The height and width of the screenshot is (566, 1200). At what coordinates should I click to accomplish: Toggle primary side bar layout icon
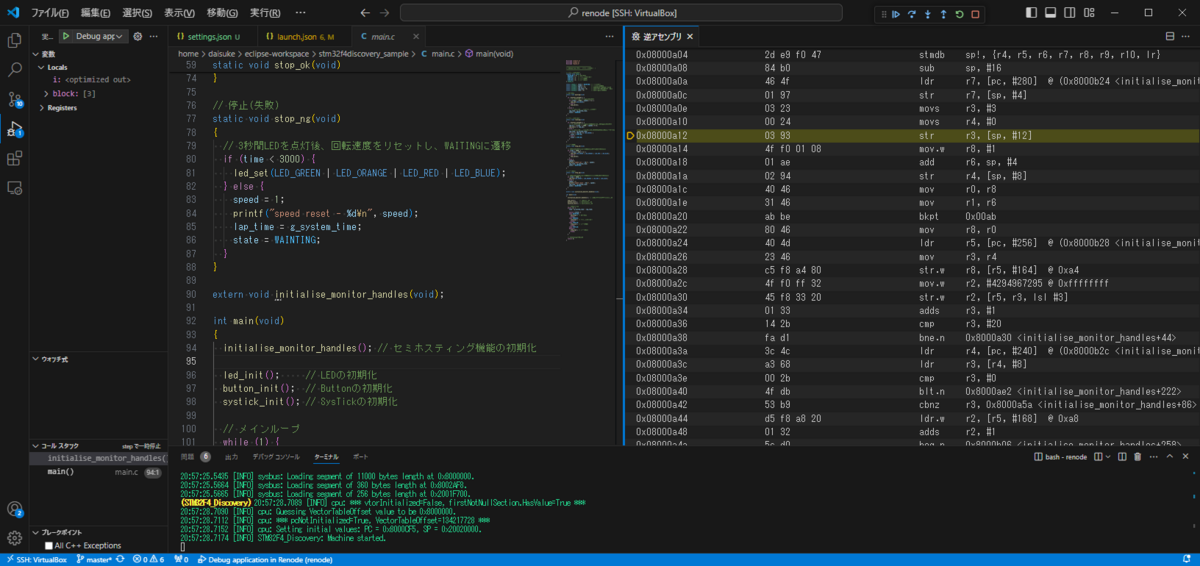tap(1032, 13)
